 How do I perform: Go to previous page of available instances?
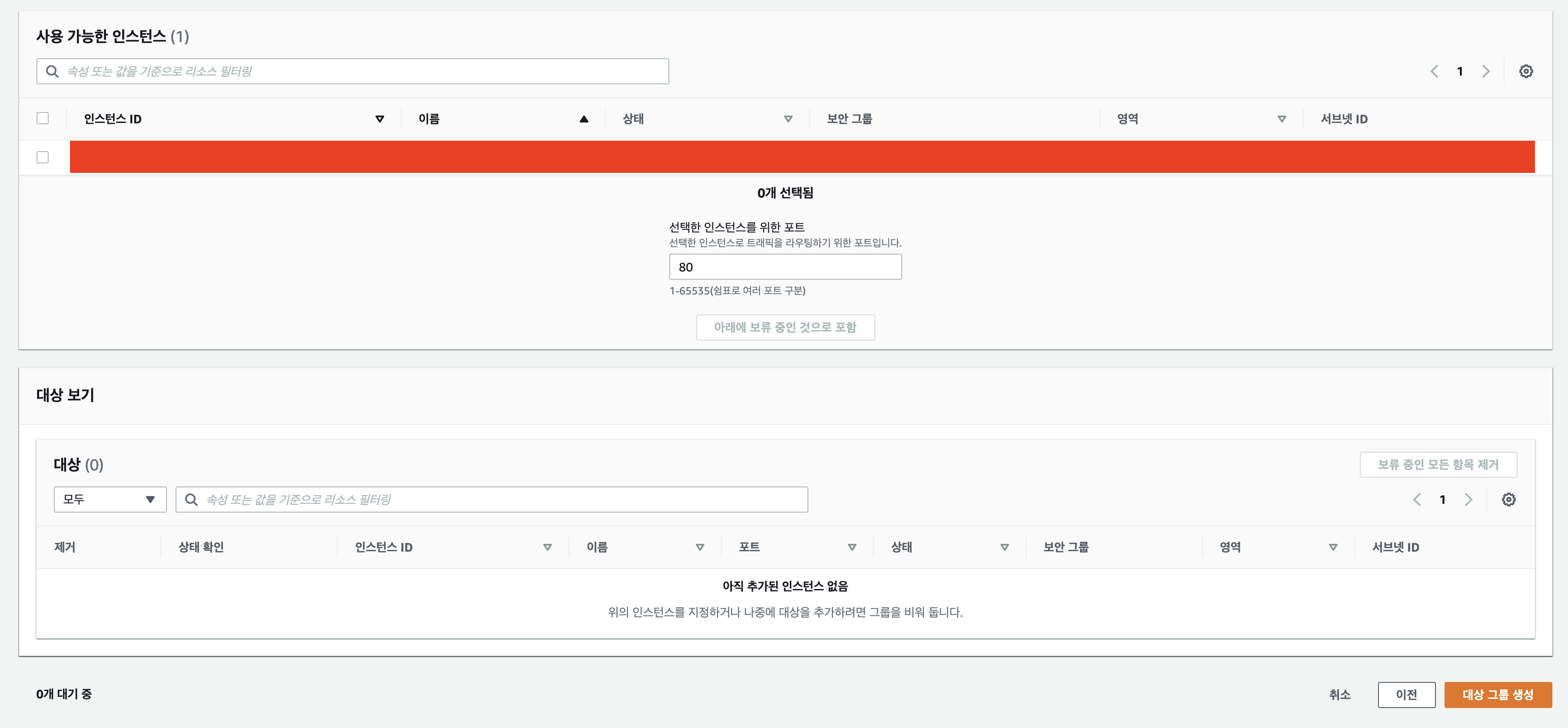(1434, 71)
